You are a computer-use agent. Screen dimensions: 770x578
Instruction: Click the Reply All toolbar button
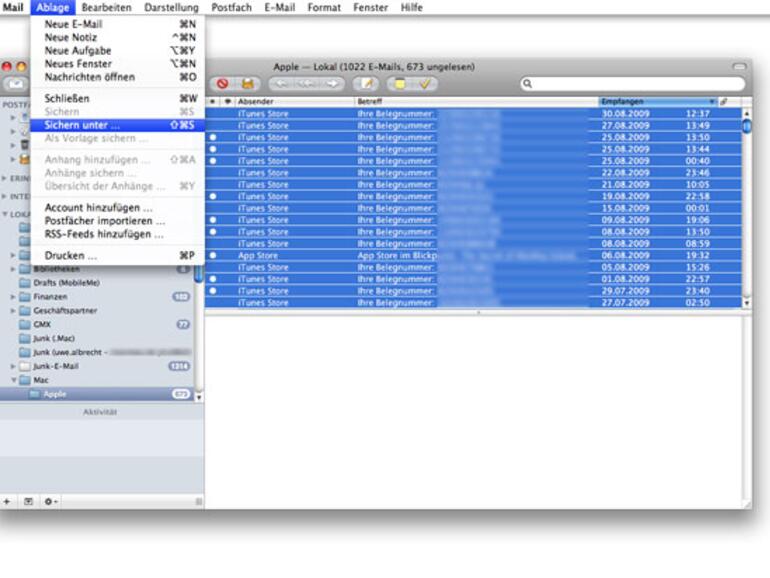(306, 83)
